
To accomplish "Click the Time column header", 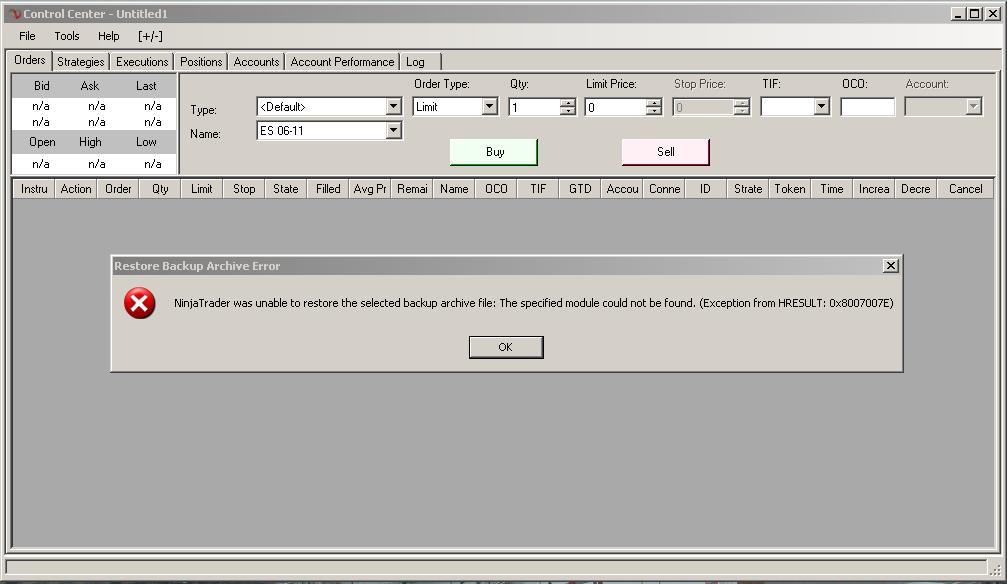I will tap(832, 189).
